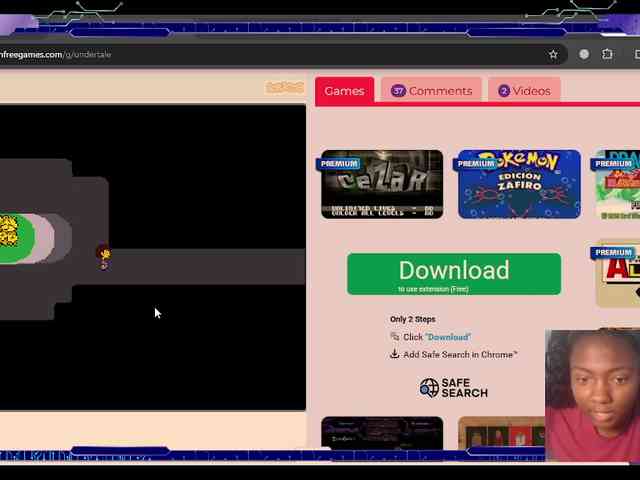Click the blue "Download" link text
The width and height of the screenshot is (640, 480).
(448, 337)
